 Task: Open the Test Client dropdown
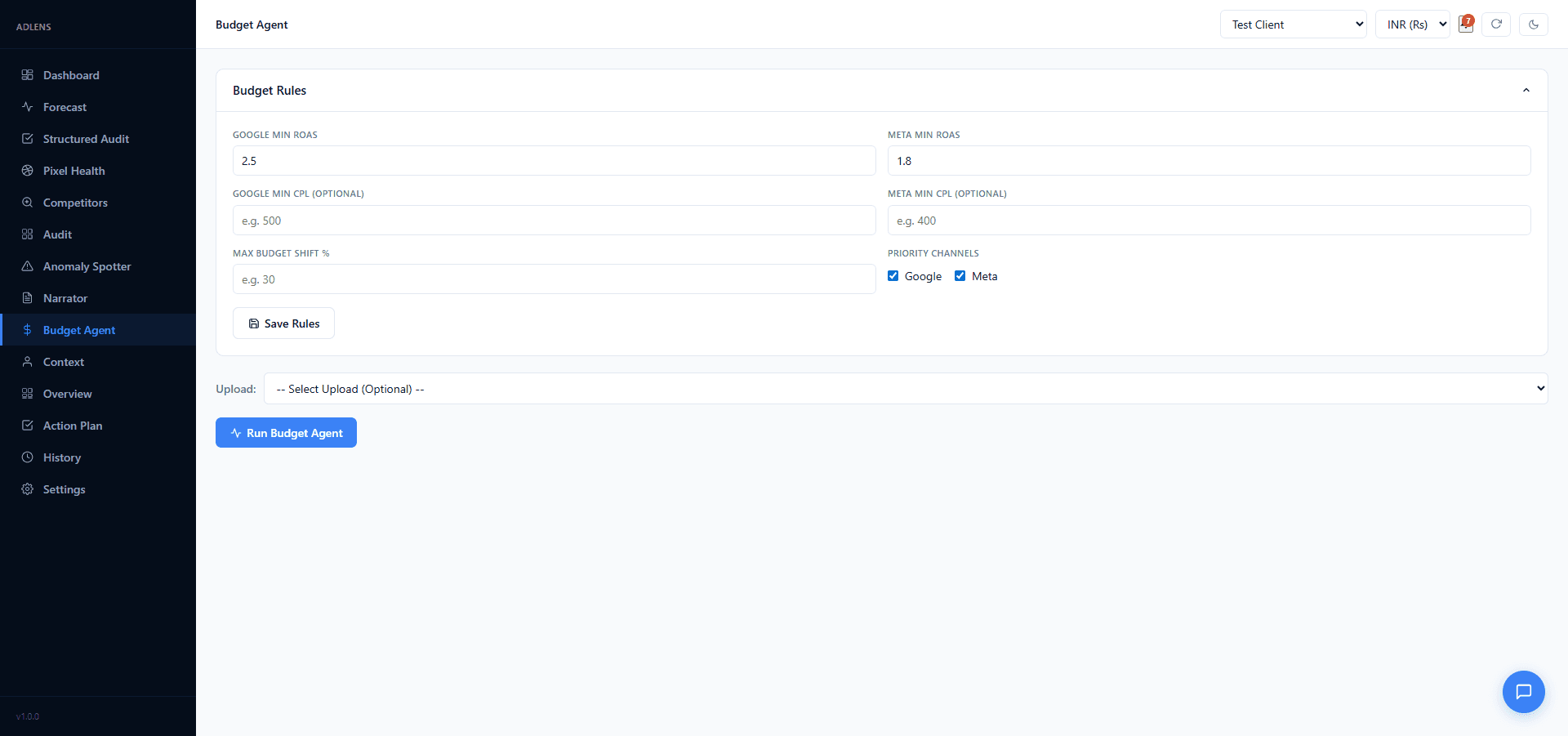coord(1293,24)
